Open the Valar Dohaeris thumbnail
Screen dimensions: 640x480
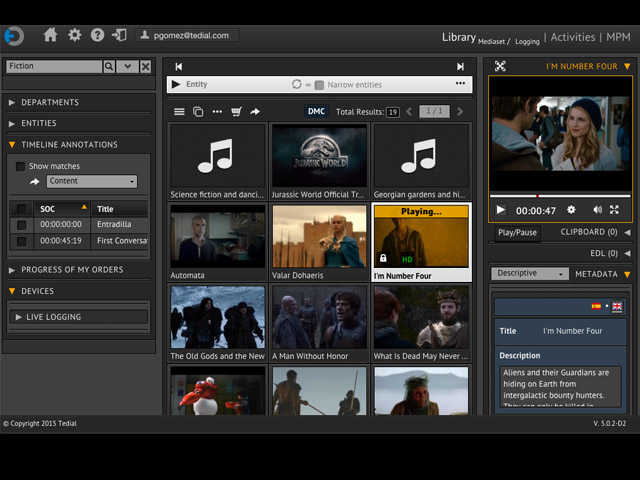[x=319, y=236]
